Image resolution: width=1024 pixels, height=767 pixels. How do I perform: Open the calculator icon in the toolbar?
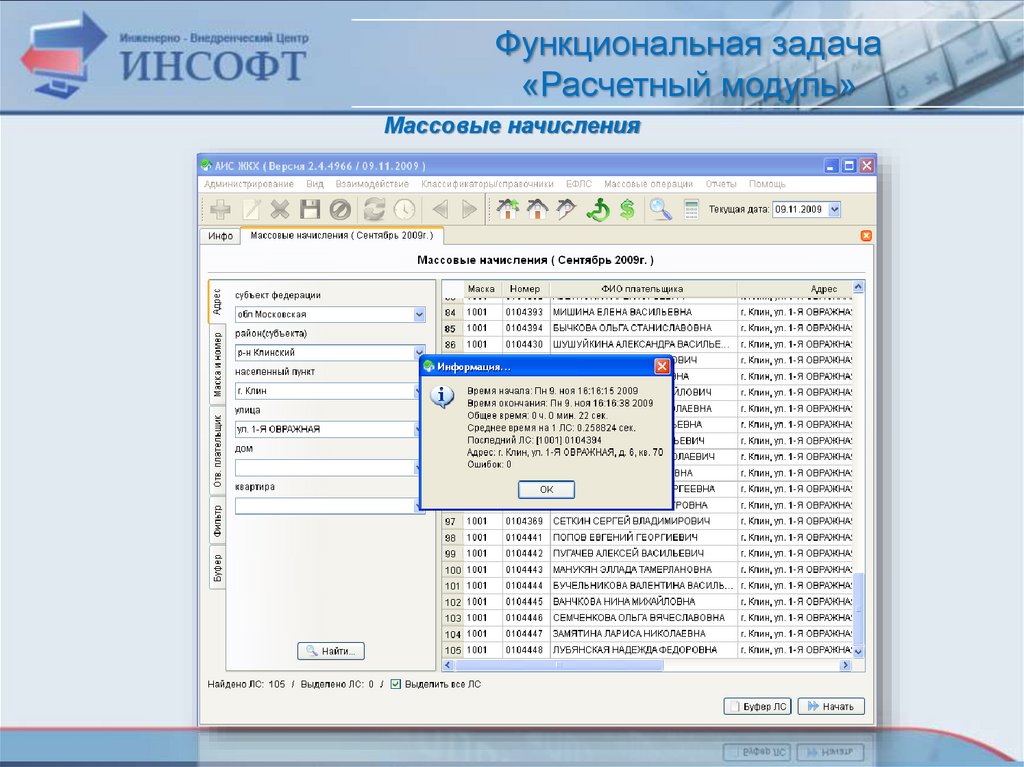pyautogui.click(x=690, y=209)
